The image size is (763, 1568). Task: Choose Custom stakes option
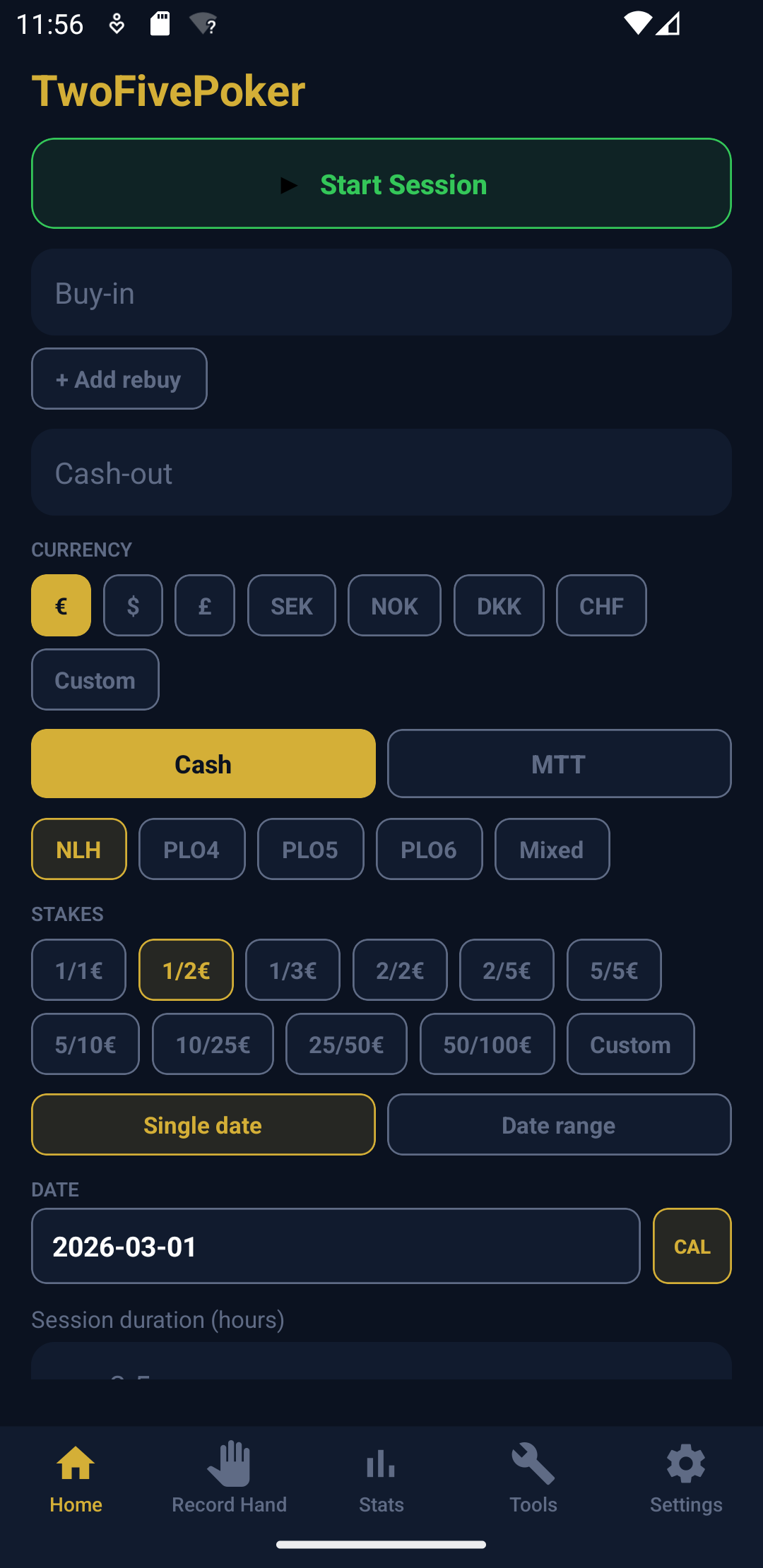[630, 1045]
